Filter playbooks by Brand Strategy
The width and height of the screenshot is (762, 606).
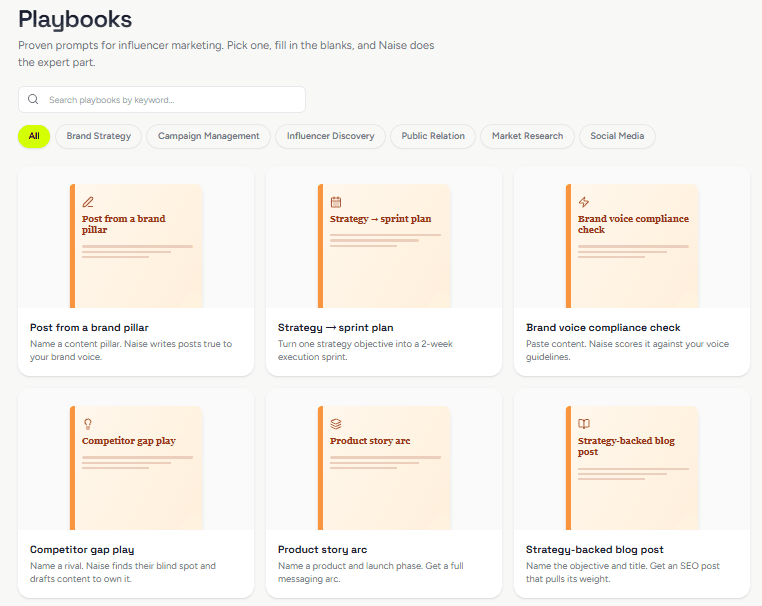(x=99, y=136)
